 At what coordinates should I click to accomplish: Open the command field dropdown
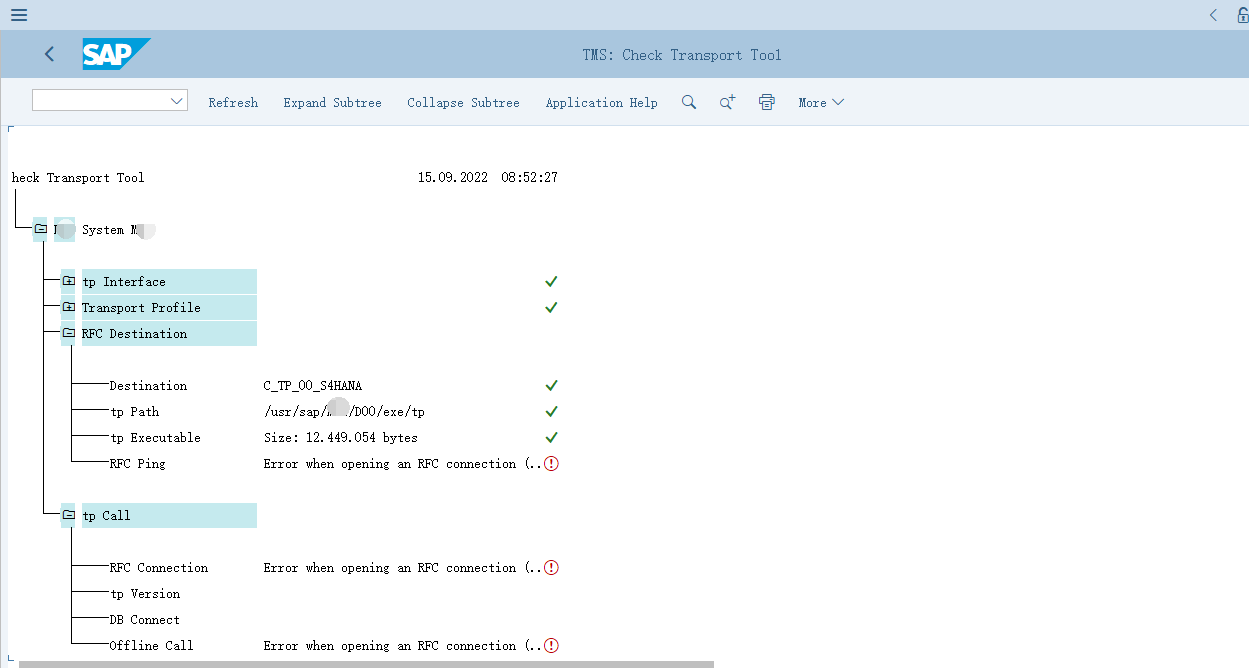pyautogui.click(x=177, y=101)
